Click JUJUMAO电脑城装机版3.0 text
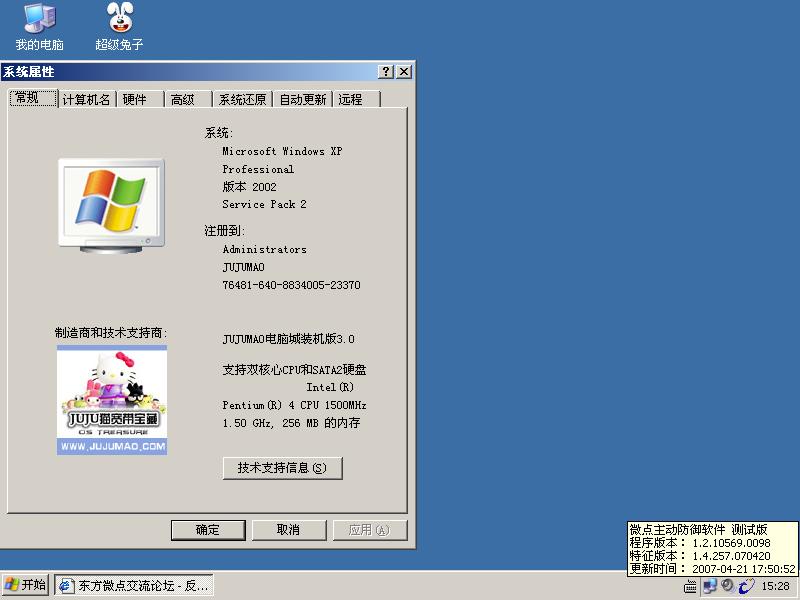The width and height of the screenshot is (800, 600). click(x=288, y=339)
